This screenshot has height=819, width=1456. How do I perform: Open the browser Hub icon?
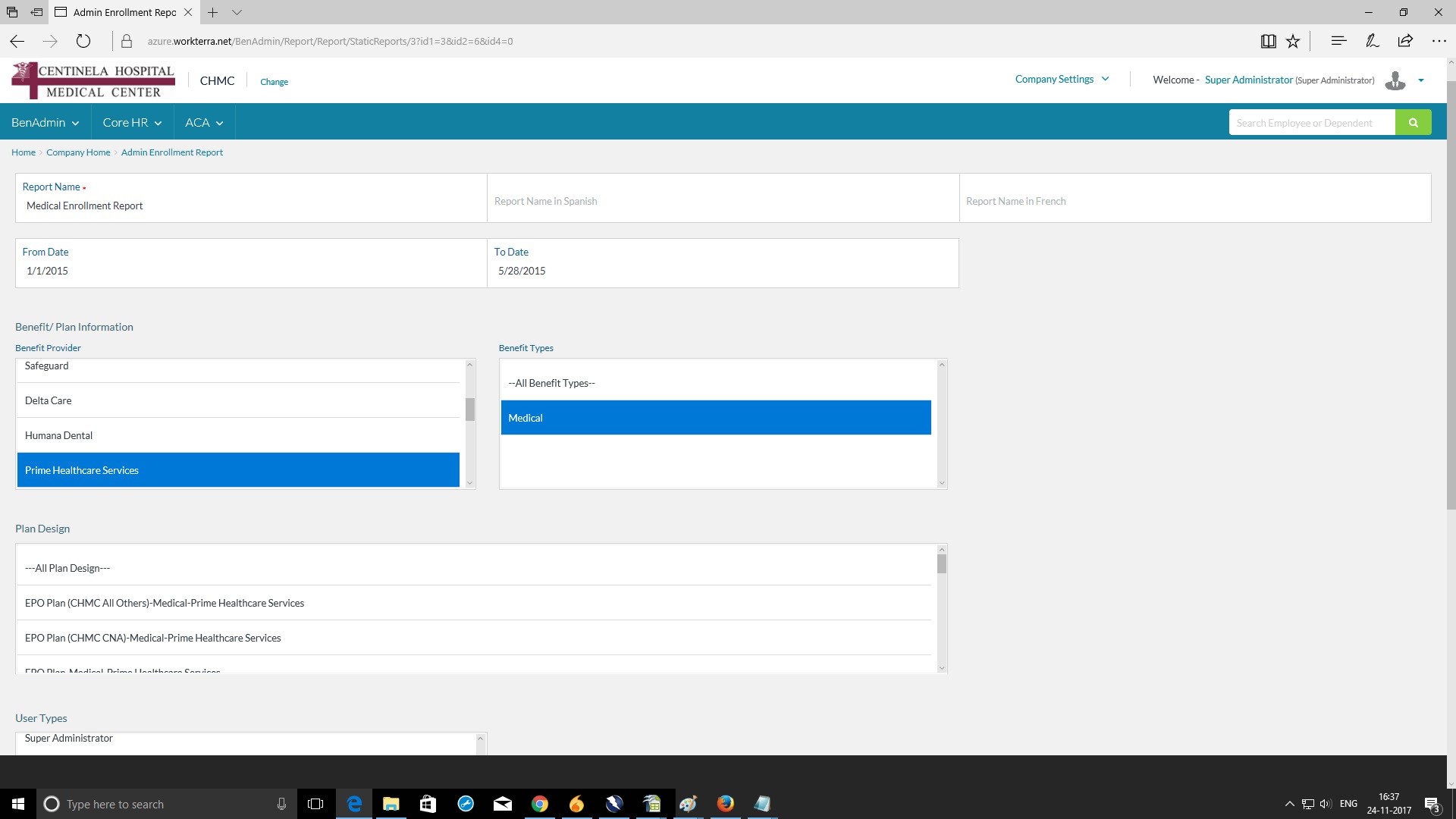(1338, 41)
